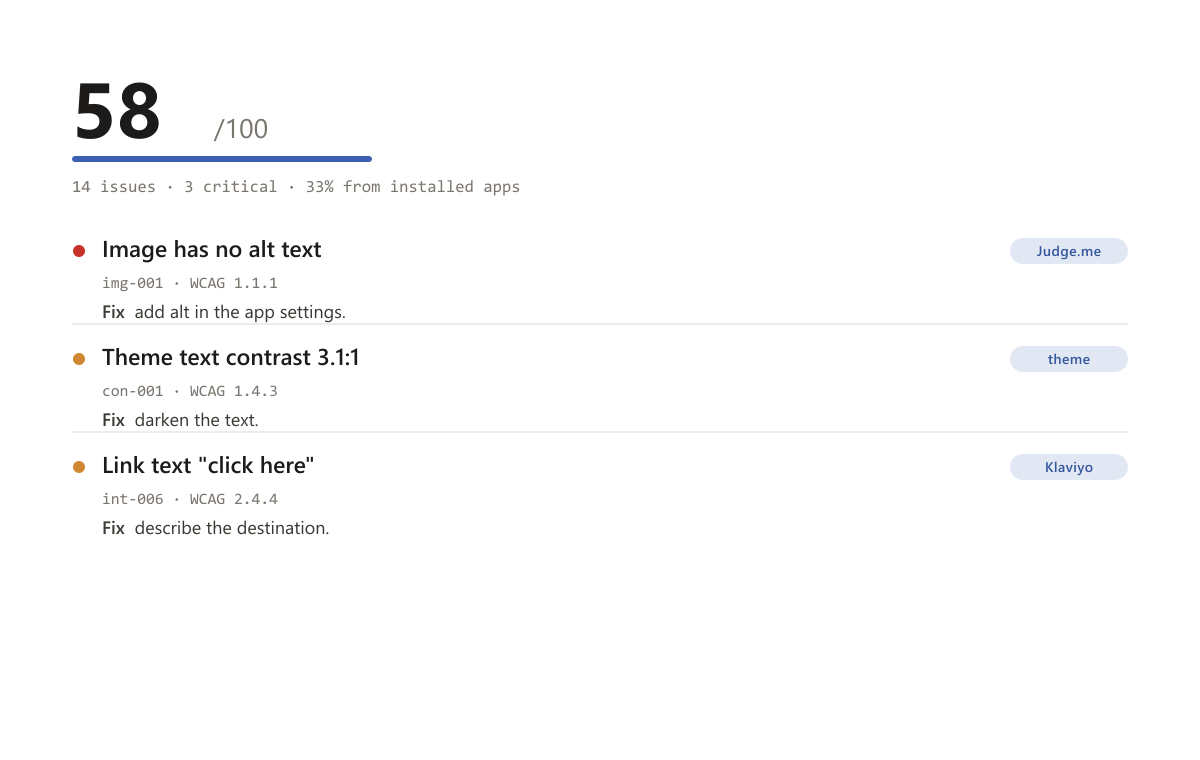Click the int-006 WCAG 2.4.4 reference
Screen dimensions: 1200x760
(x=190, y=500)
